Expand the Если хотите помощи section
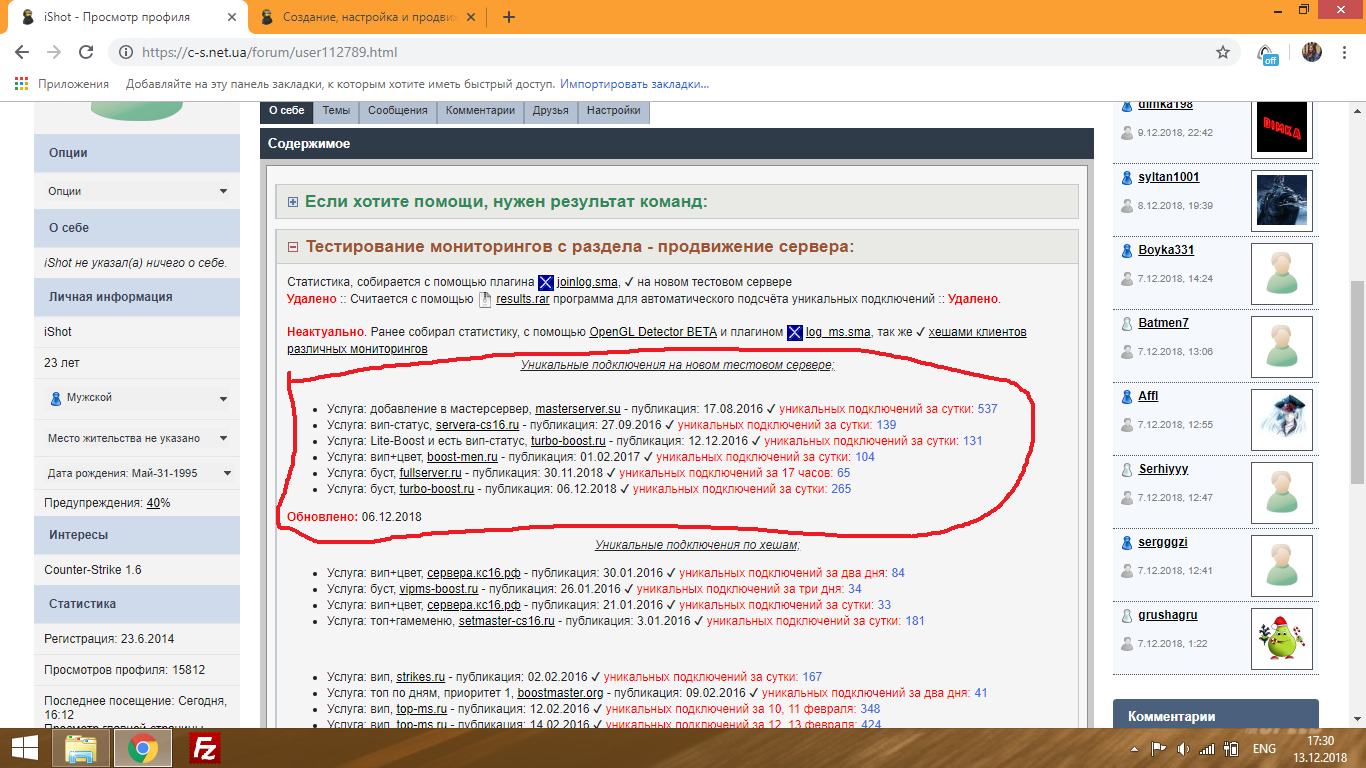 click(x=294, y=202)
